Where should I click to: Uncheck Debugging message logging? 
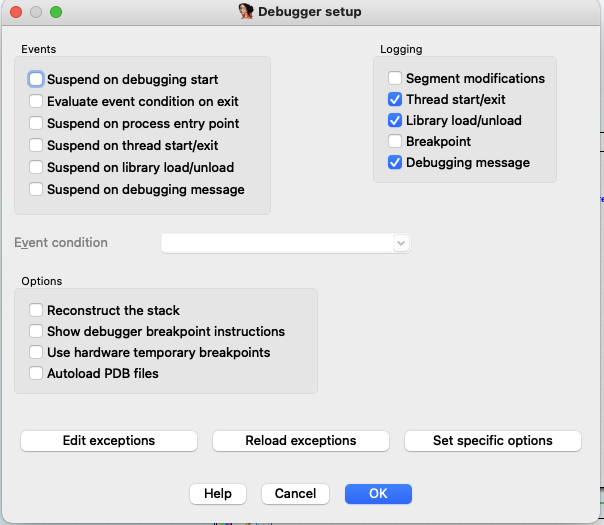coord(395,162)
